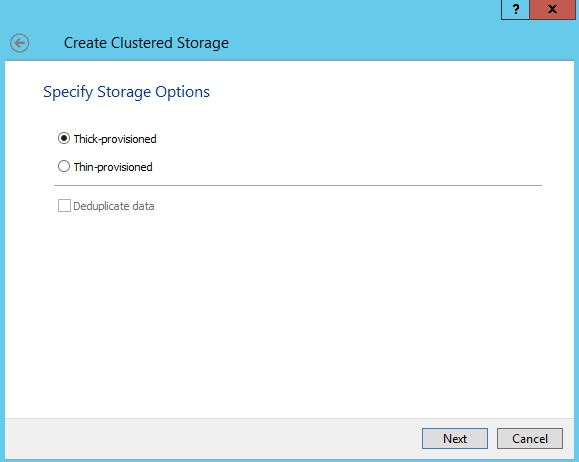Switch provisioning to Thin-provisioned
Viewport: 579px width, 462px height.
point(64,166)
